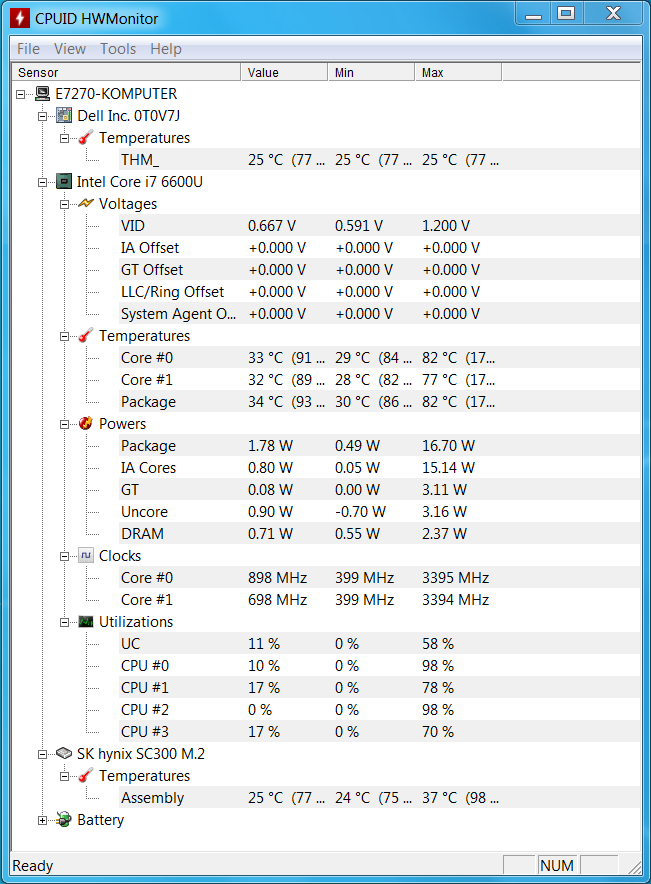Click the Dell Inc. motherboard icon
The width and height of the screenshot is (651, 884).
(64, 116)
